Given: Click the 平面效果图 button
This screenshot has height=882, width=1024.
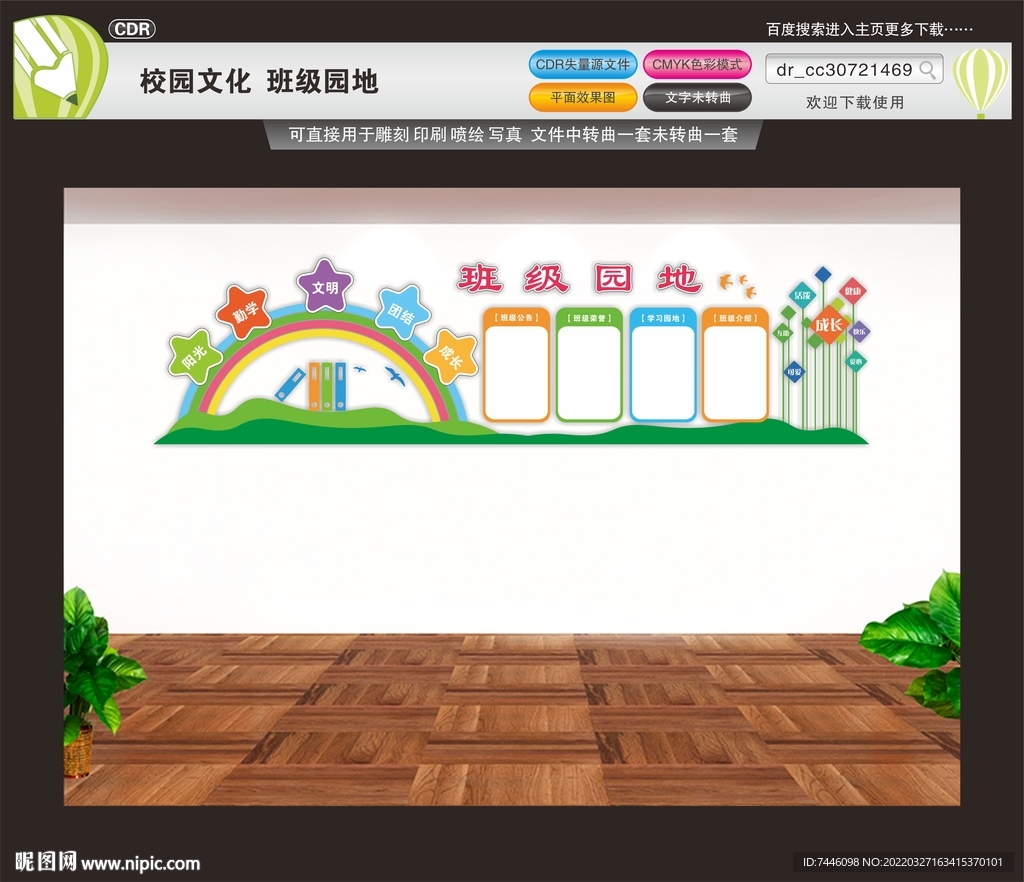Looking at the screenshot, I should click(x=582, y=97).
